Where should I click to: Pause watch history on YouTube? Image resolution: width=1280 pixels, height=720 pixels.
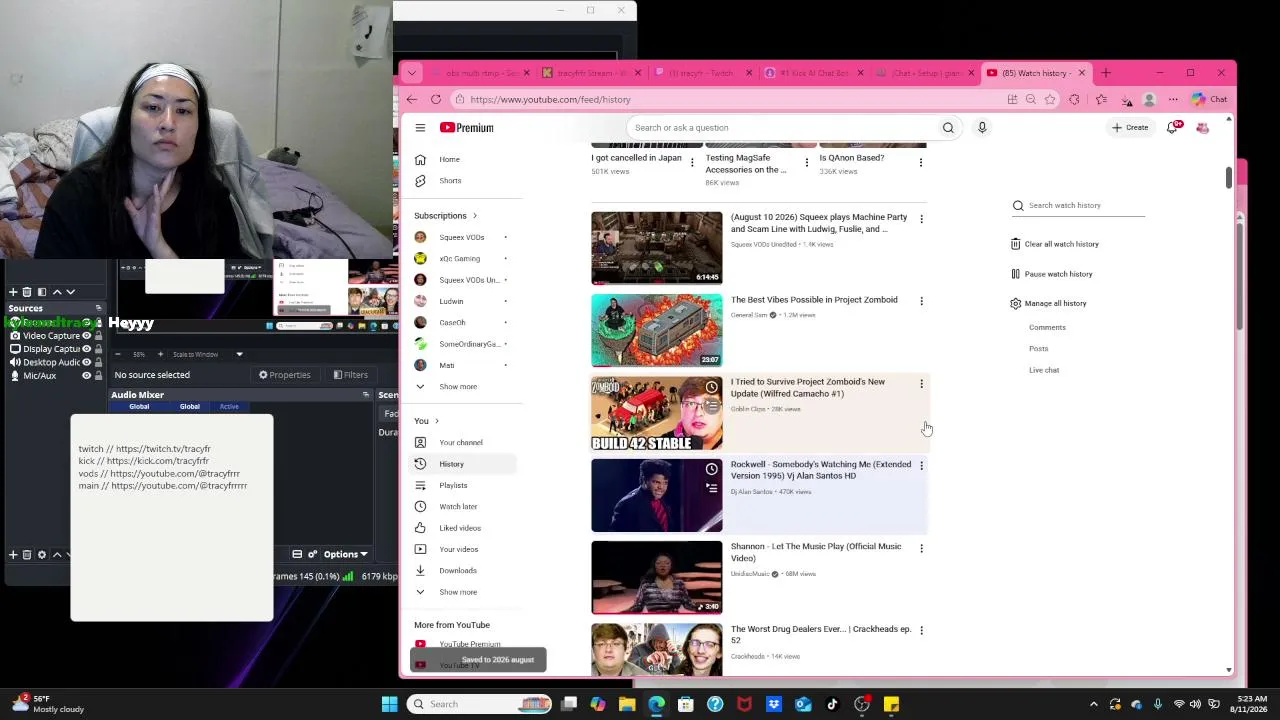pos(1051,274)
